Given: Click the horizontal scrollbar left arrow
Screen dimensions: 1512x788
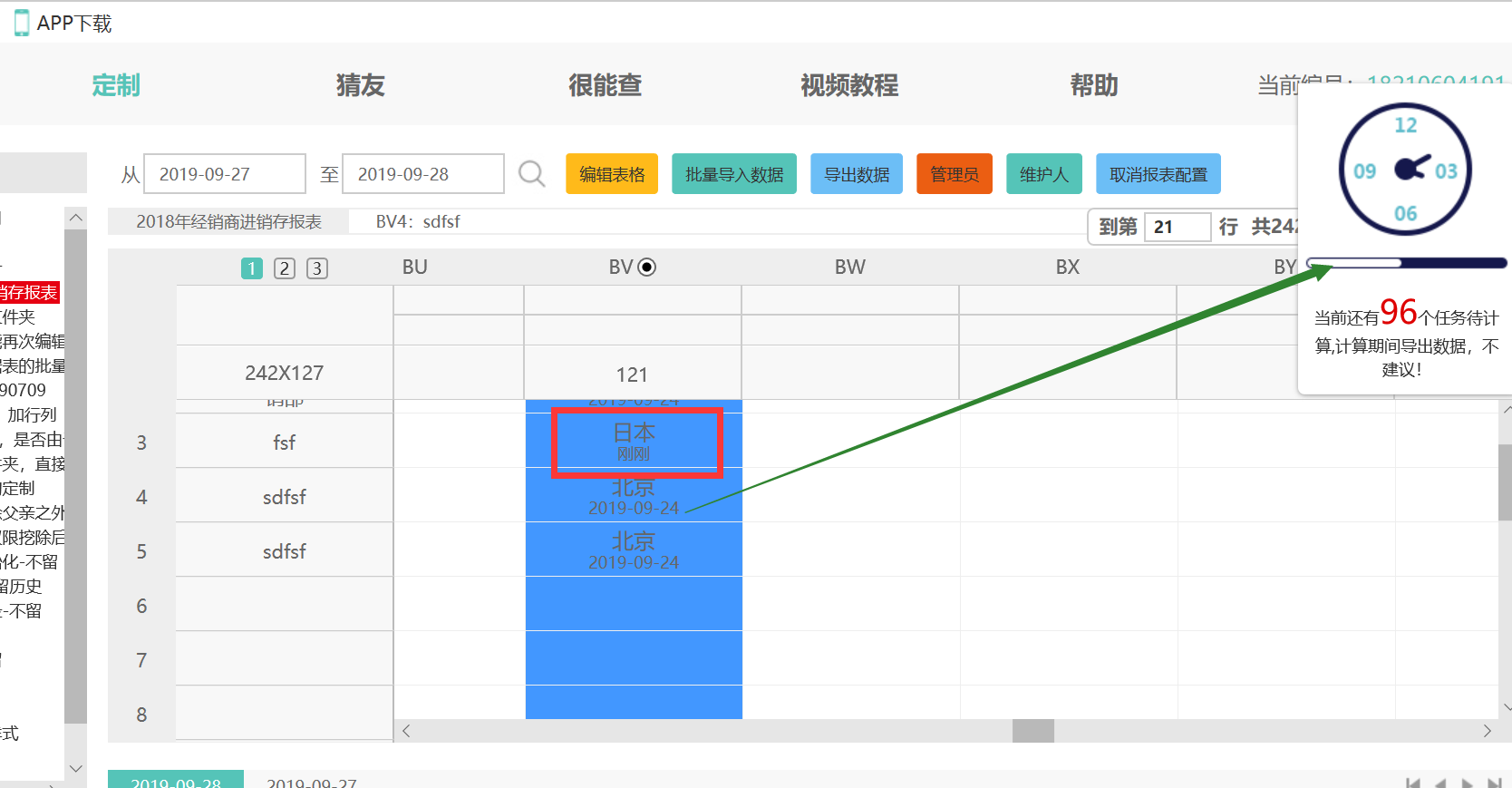Looking at the screenshot, I should tap(406, 731).
